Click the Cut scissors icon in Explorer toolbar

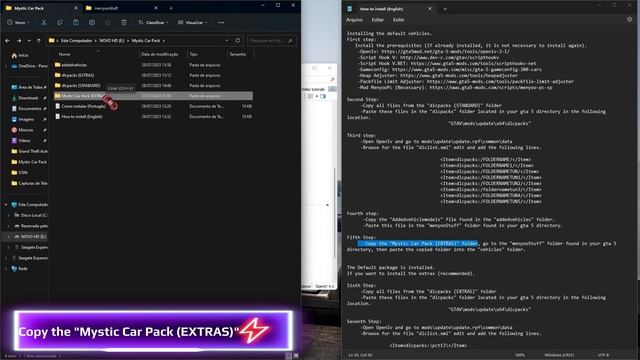tap(44, 22)
